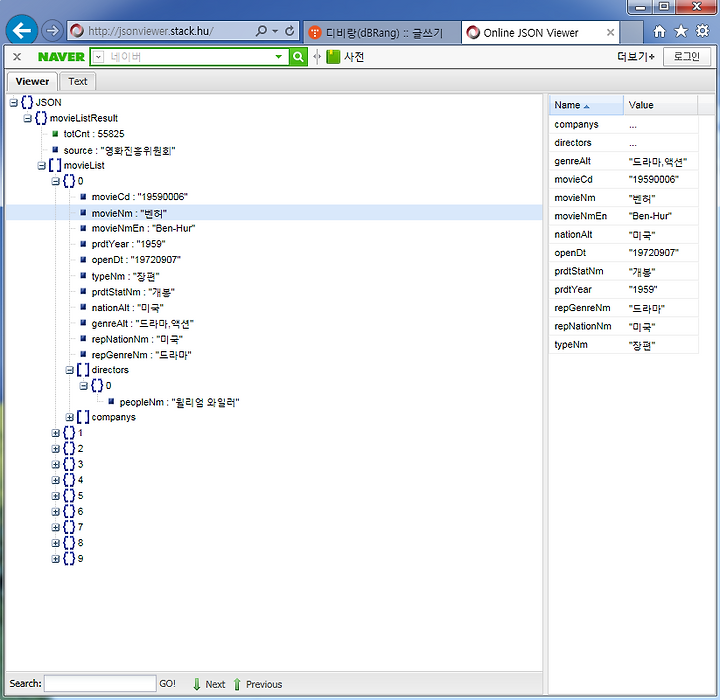Expand movie item 9
The width and height of the screenshot is (720, 700).
tap(56, 559)
